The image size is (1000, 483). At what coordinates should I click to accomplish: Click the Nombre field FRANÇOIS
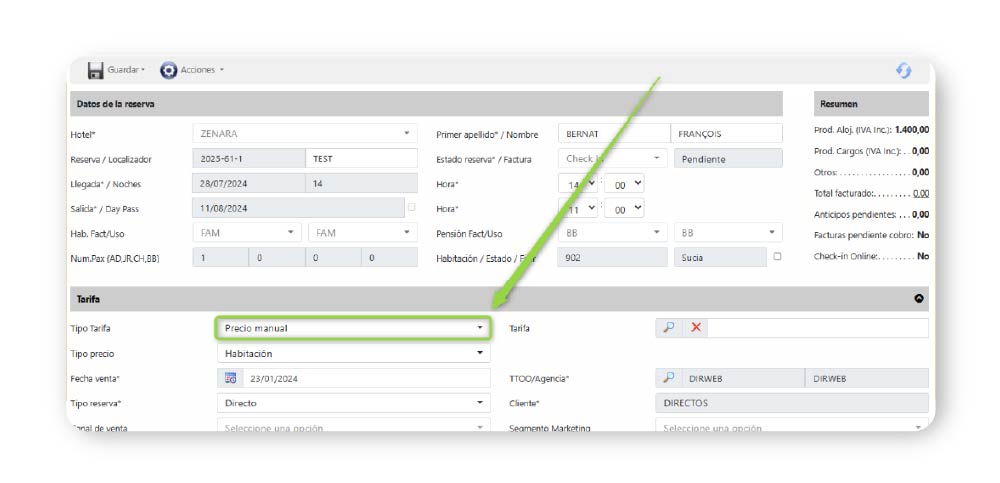(x=725, y=133)
